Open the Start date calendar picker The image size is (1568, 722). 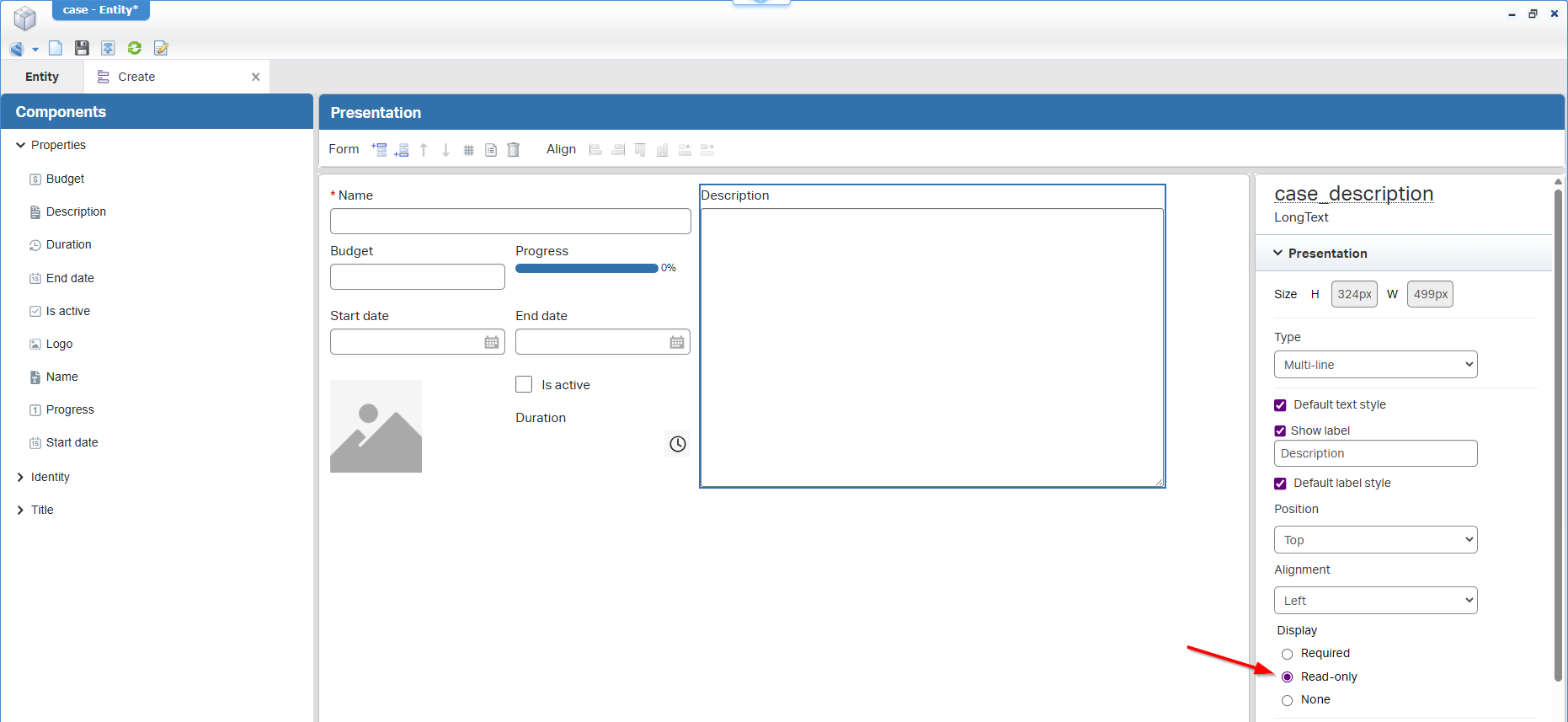492,342
